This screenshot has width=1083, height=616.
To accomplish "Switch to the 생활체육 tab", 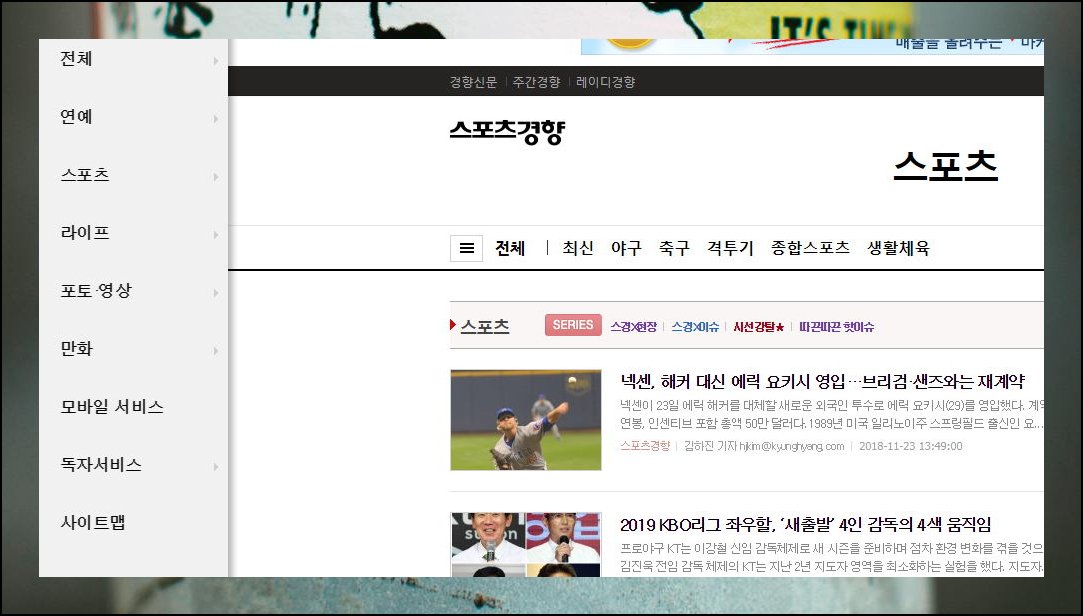I will click(899, 248).
